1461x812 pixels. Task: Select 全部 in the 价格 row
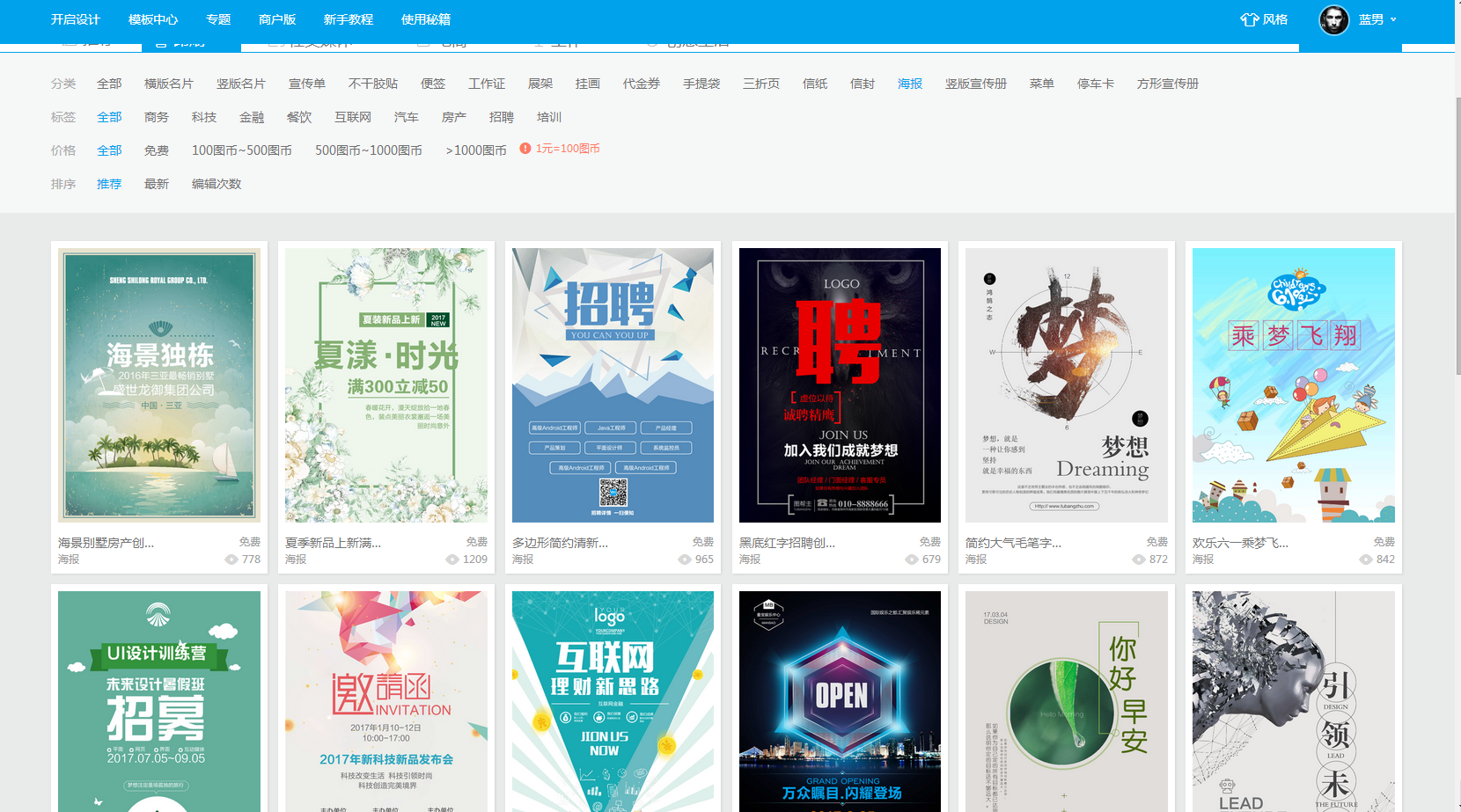(109, 150)
